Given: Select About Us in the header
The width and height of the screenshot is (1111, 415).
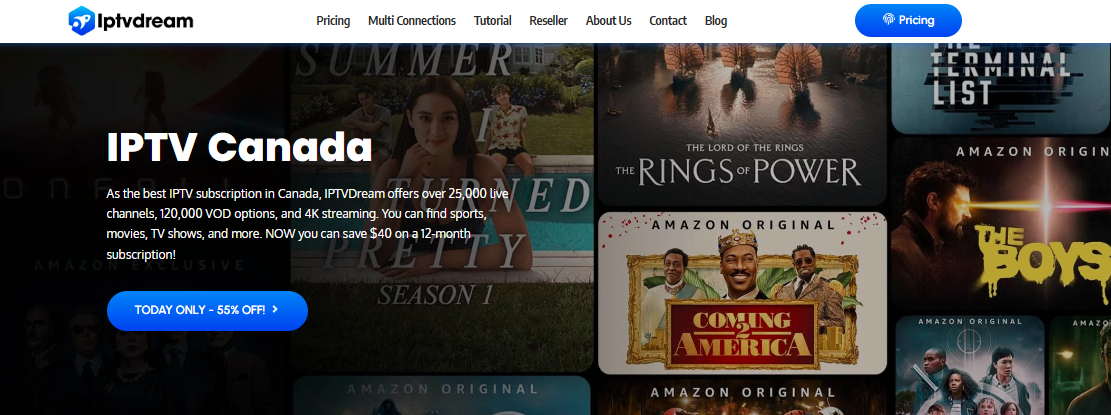Looking at the screenshot, I should click(x=609, y=21).
